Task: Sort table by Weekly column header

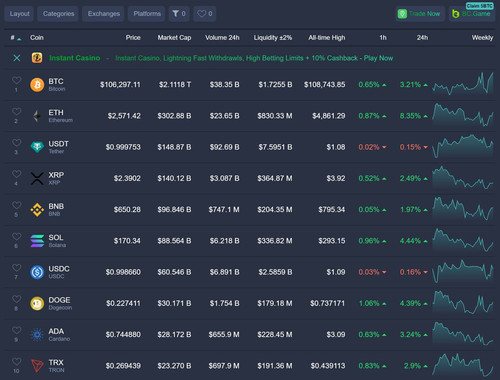Action: click(x=482, y=38)
